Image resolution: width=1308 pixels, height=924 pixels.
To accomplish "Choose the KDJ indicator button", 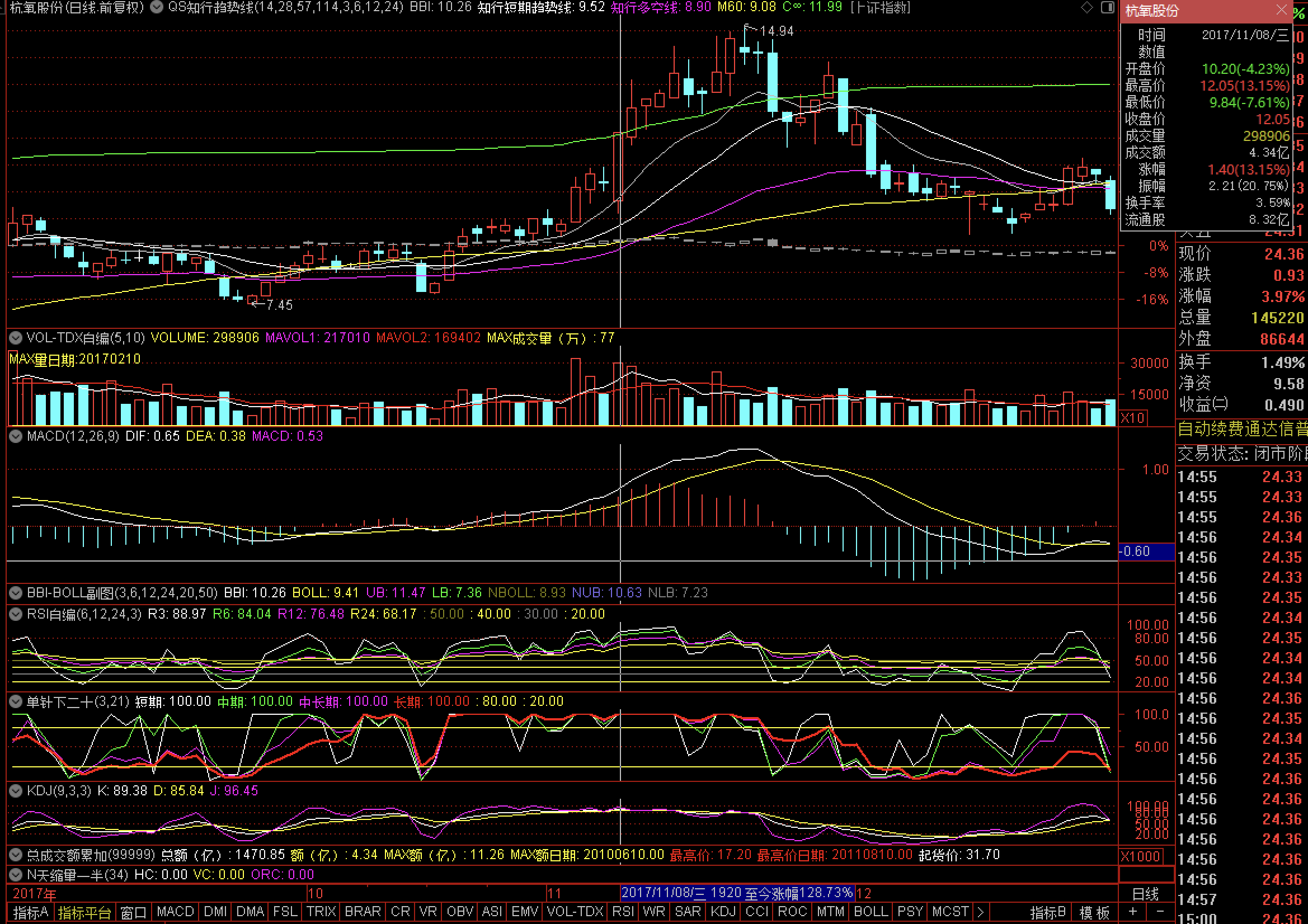I will 723,912.
